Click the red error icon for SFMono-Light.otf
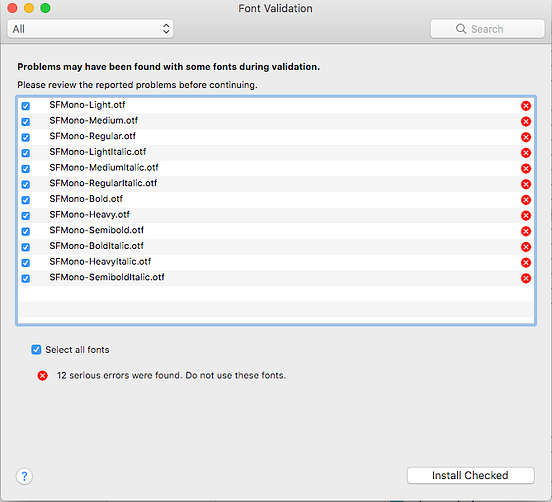Image resolution: width=552 pixels, height=502 pixels. tap(526, 106)
